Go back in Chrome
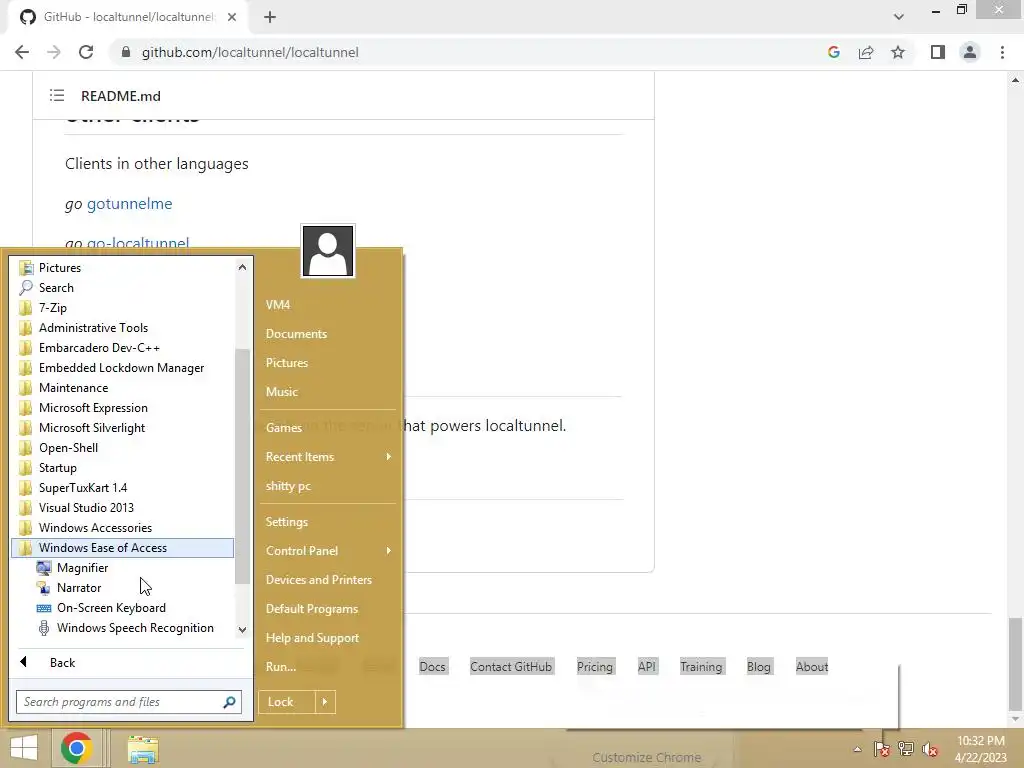Image resolution: width=1024 pixels, height=768 pixels. (x=22, y=52)
